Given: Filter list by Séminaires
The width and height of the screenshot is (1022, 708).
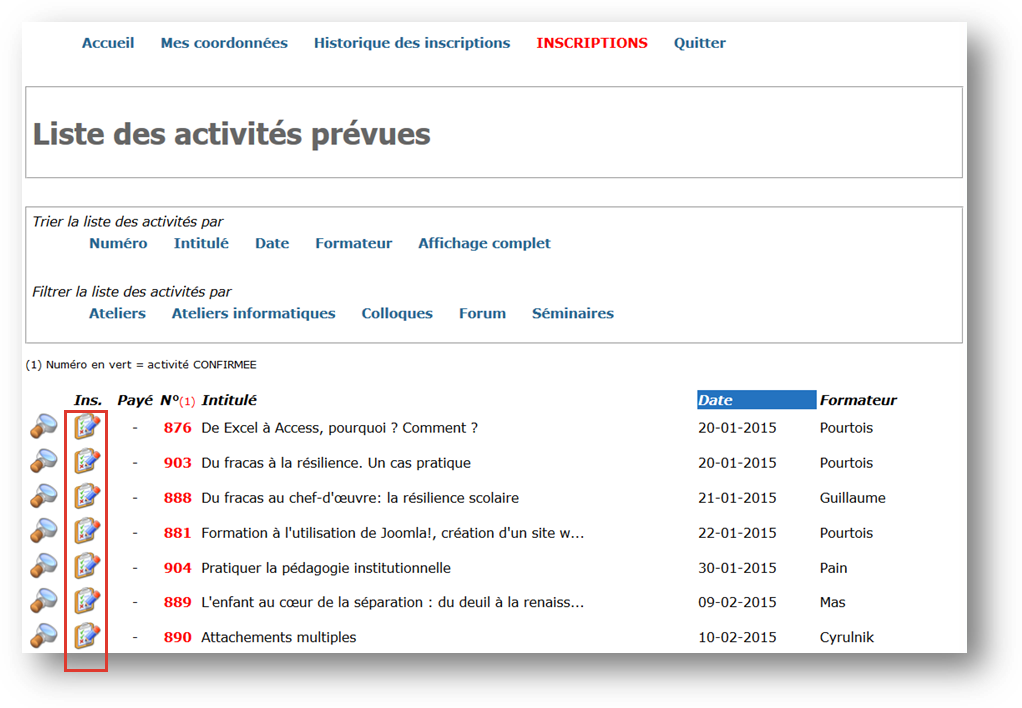Looking at the screenshot, I should point(572,313).
